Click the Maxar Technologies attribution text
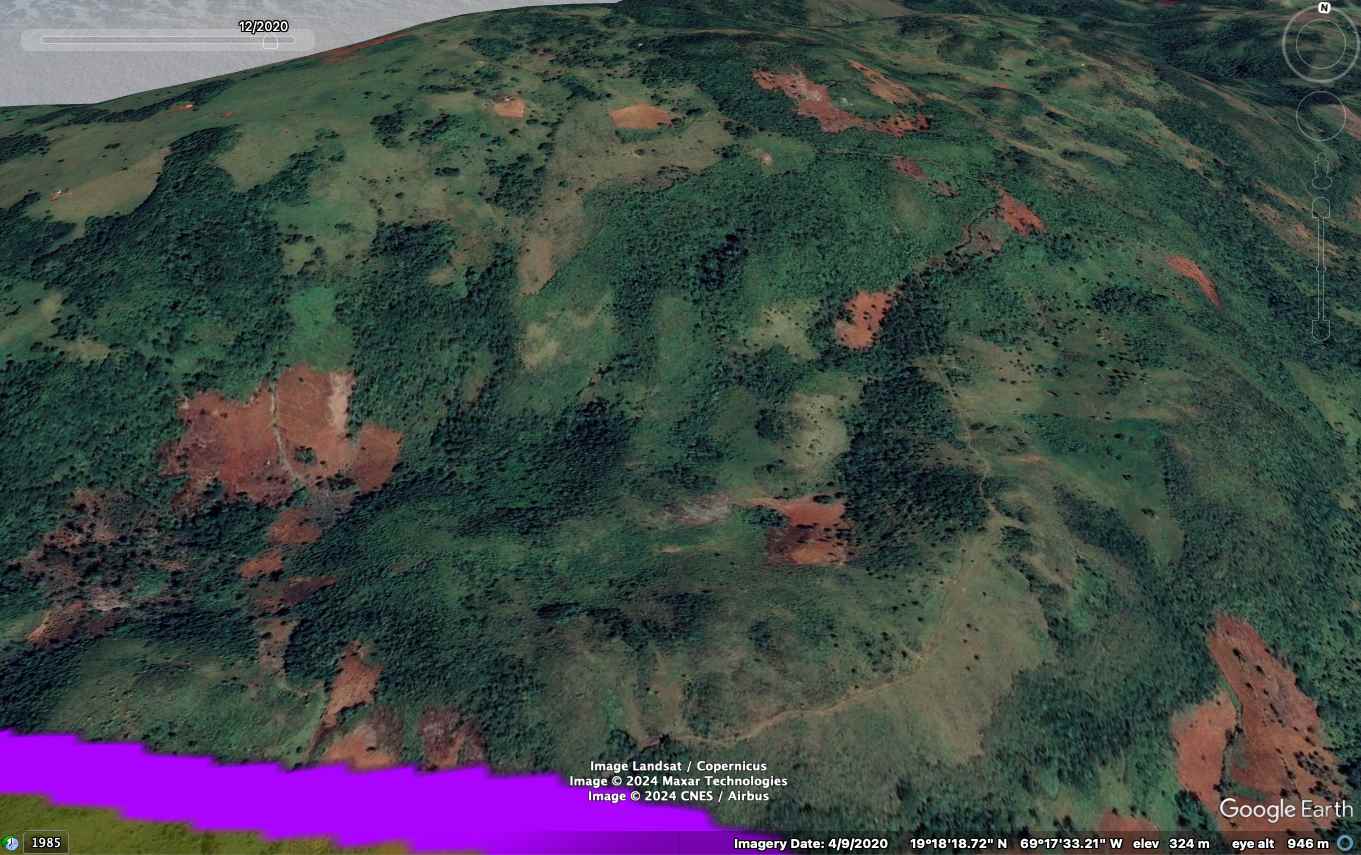Screen dimensions: 1361x855 tap(678, 781)
